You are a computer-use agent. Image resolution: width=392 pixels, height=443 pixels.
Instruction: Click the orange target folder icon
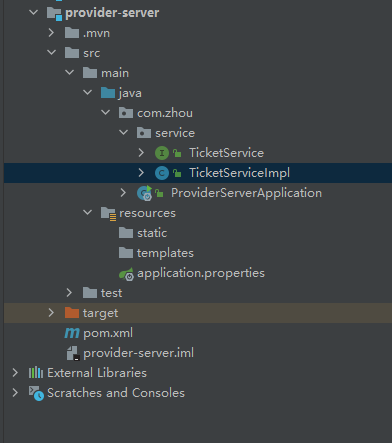(x=72, y=313)
